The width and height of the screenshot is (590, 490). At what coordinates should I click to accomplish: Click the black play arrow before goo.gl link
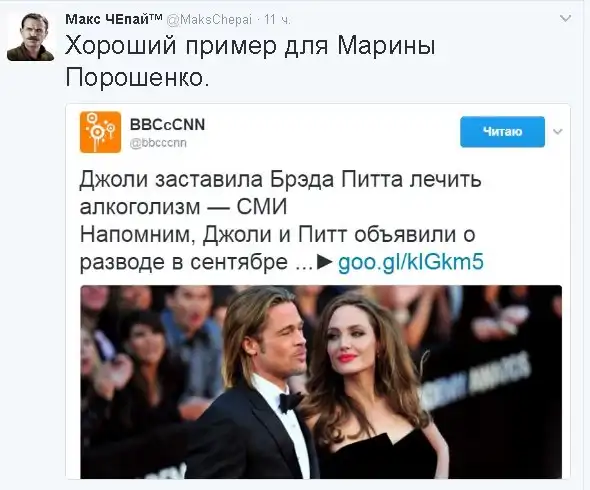click(x=325, y=262)
